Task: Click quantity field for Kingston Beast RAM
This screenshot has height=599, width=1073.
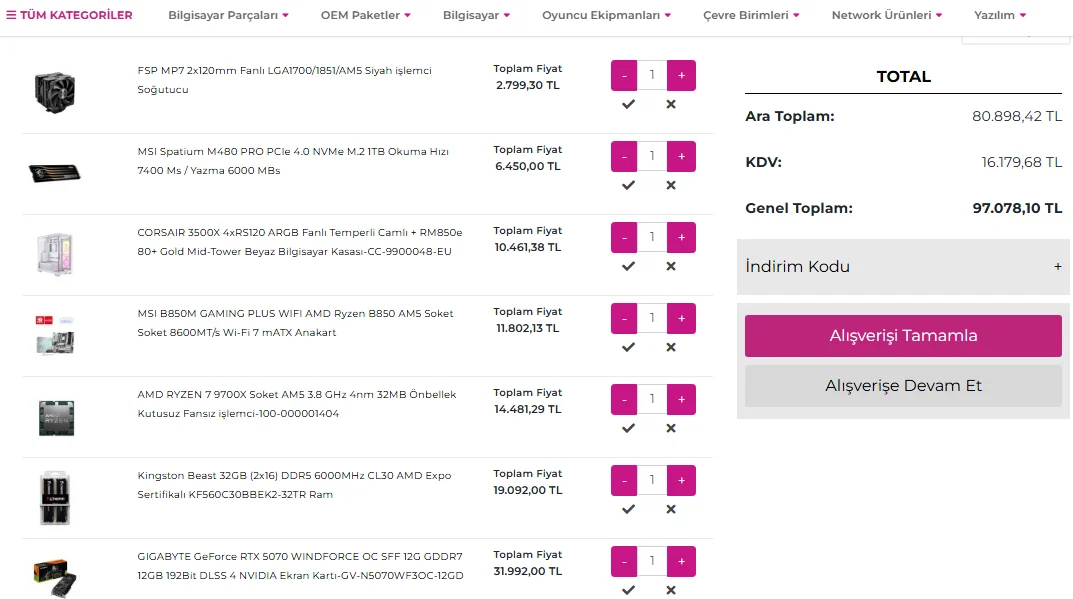Action: pos(652,480)
